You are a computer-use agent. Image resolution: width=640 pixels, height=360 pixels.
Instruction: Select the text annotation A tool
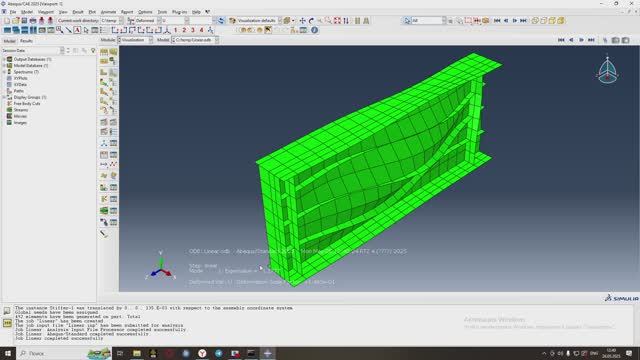[77, 30]
